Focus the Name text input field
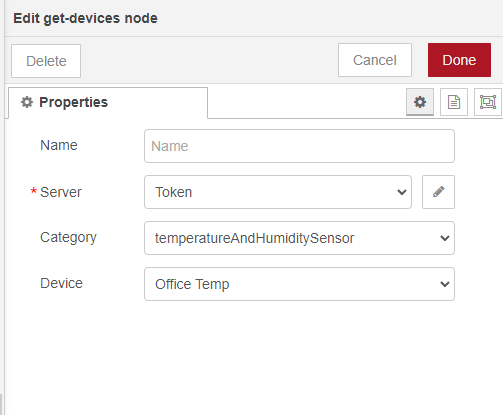 [x=299, y=146]
